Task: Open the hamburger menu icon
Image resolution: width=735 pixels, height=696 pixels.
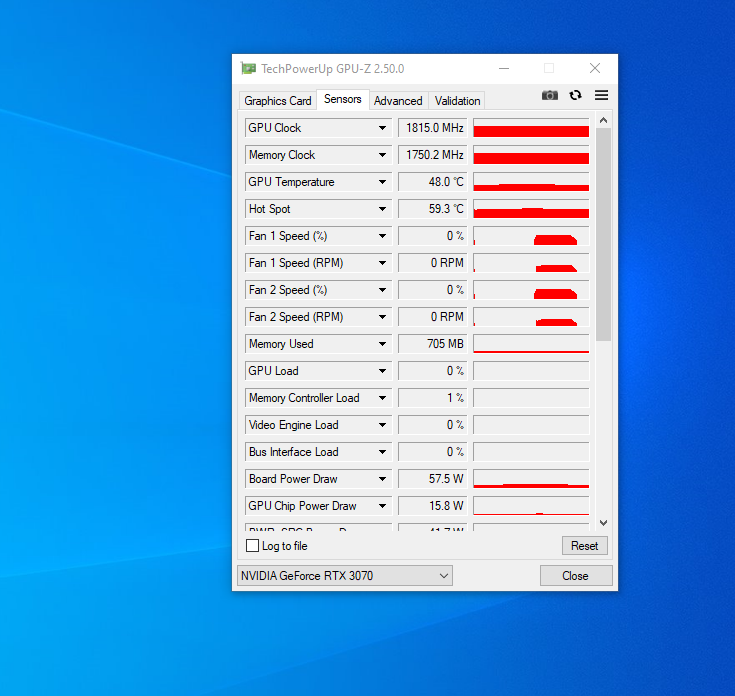Action: pos(601,95)
